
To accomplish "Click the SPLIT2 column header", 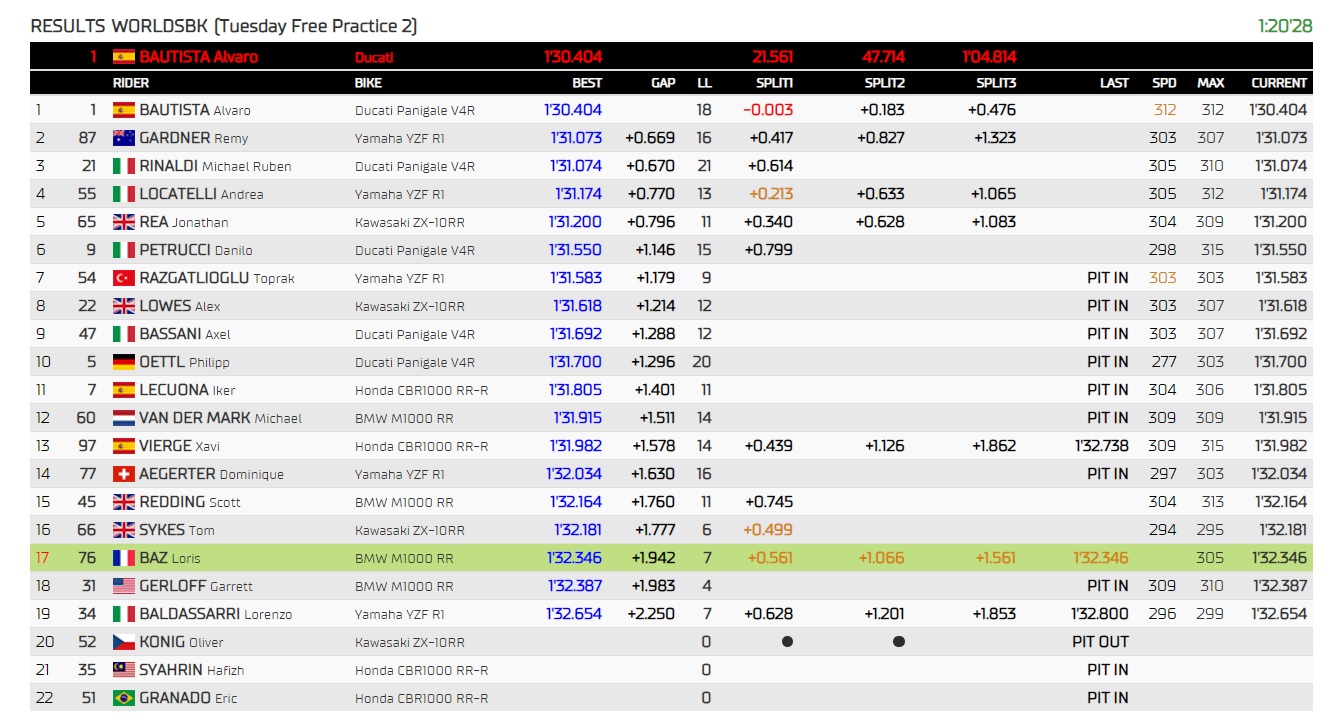I will coord(884,83).
